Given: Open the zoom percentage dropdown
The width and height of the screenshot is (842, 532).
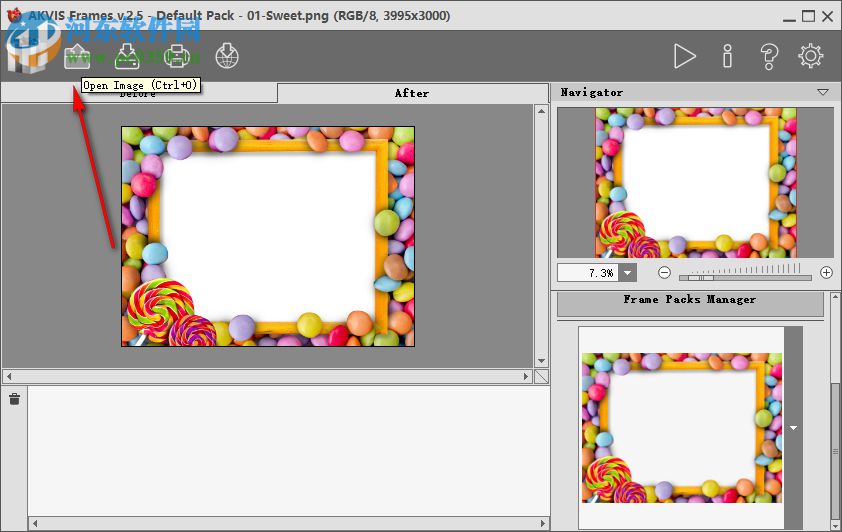Looking at the screenshot, I should (627, 273).
